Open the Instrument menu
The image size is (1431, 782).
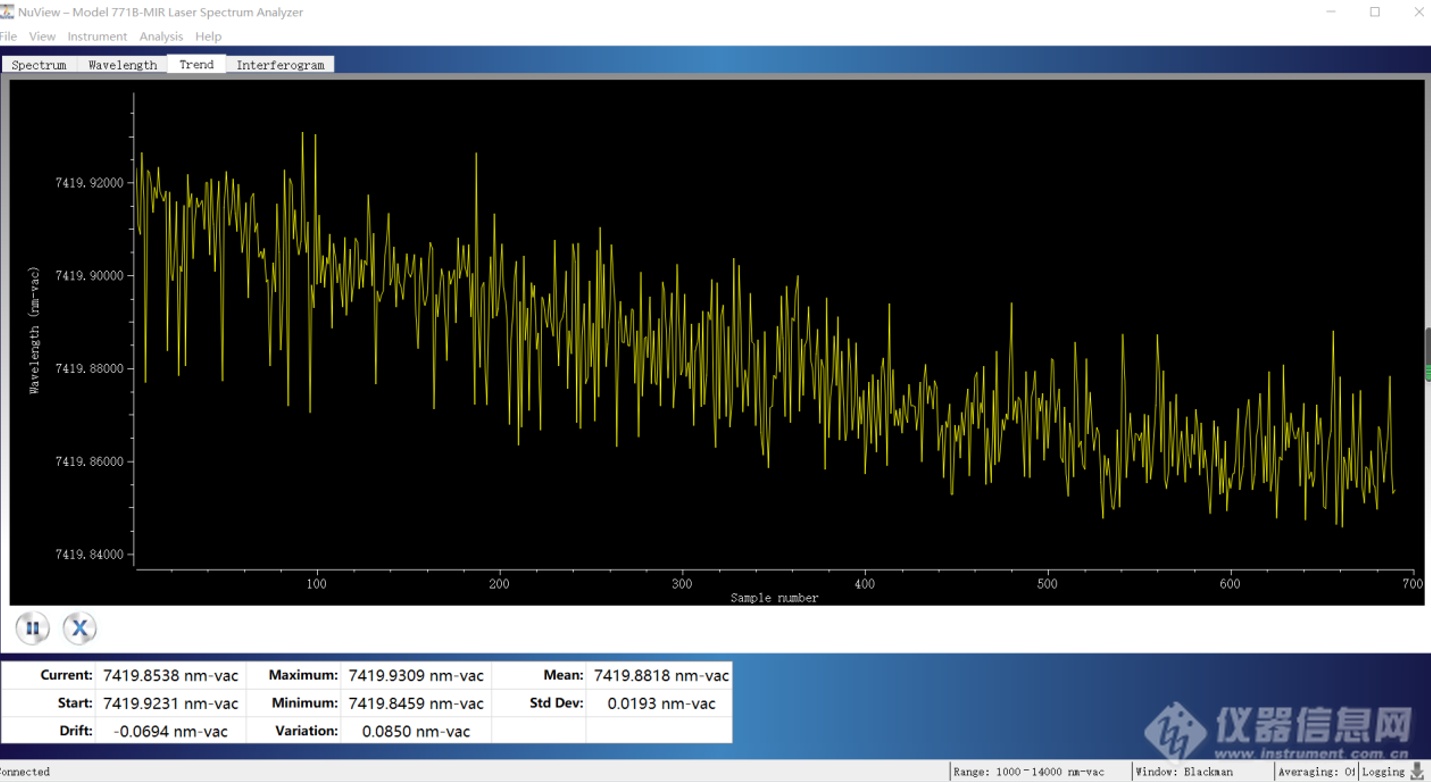[x=97, y=36]
